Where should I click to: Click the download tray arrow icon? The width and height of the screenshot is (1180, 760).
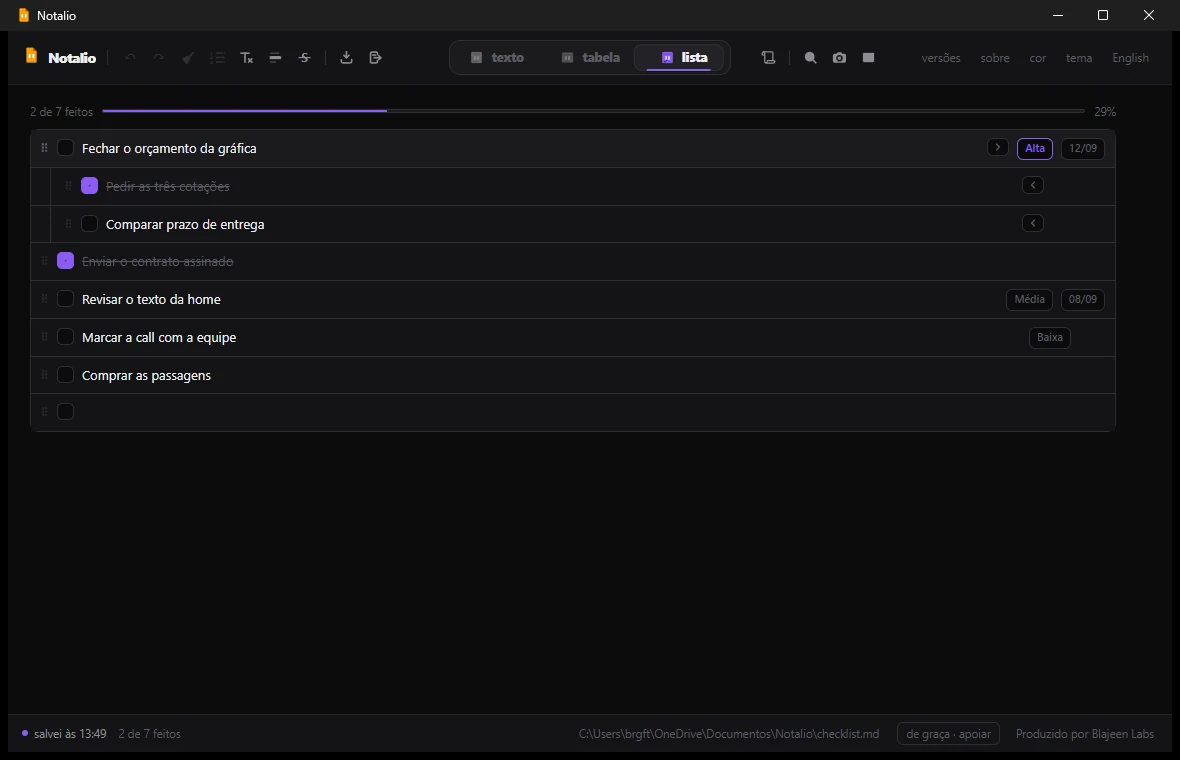click(x=346, y=58)
